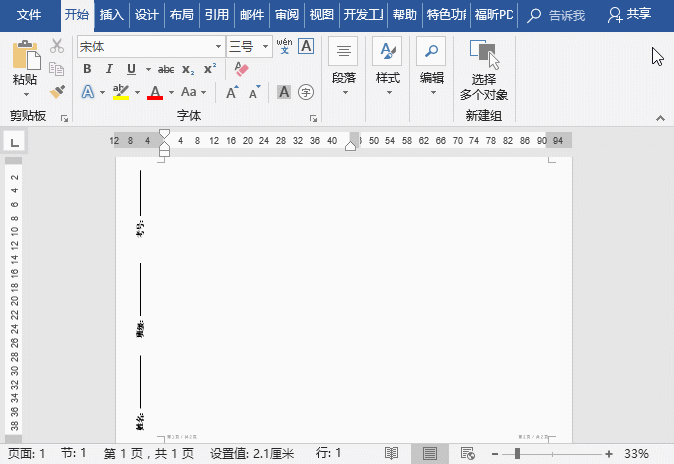Click the 告诉我 search box
The height and width of the screenshot is (464, 674).
click(562, 15)
